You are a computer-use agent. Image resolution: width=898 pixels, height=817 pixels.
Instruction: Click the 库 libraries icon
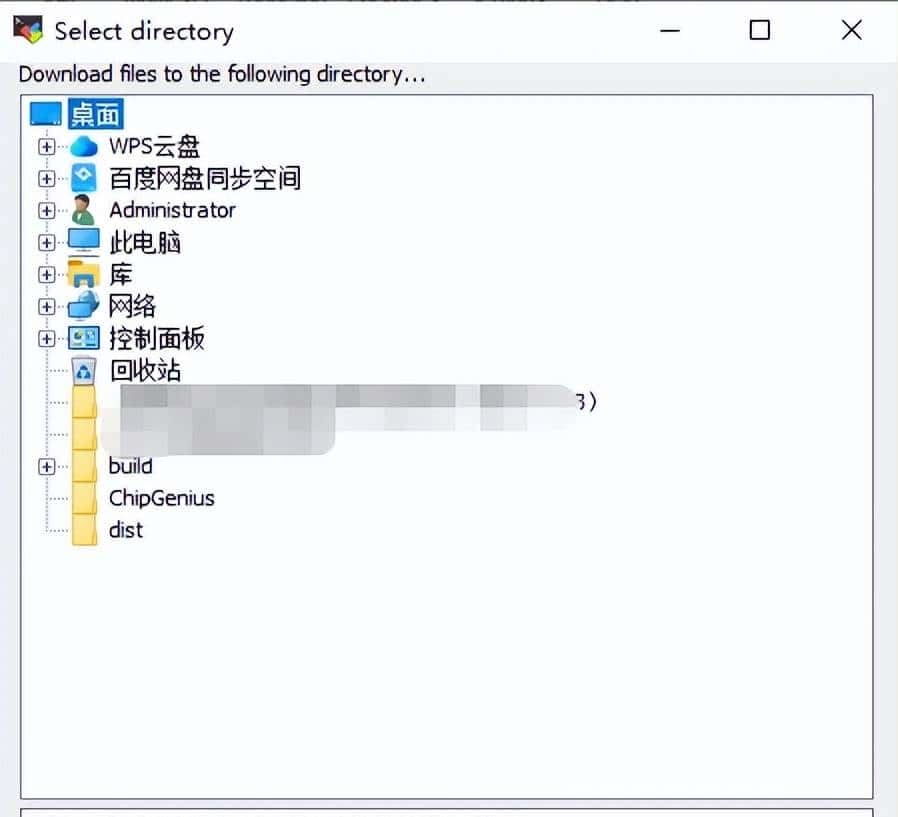click(x=84, y=274)
